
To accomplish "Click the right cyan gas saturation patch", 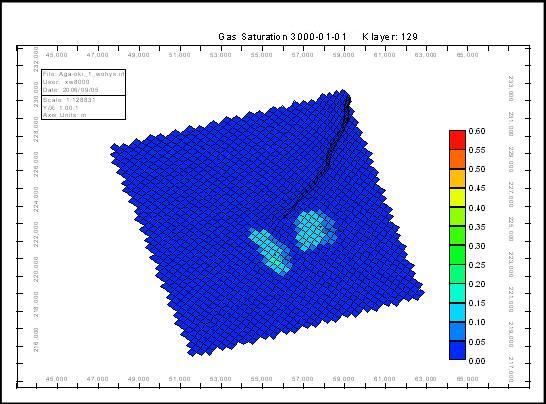I will point(315,231).
